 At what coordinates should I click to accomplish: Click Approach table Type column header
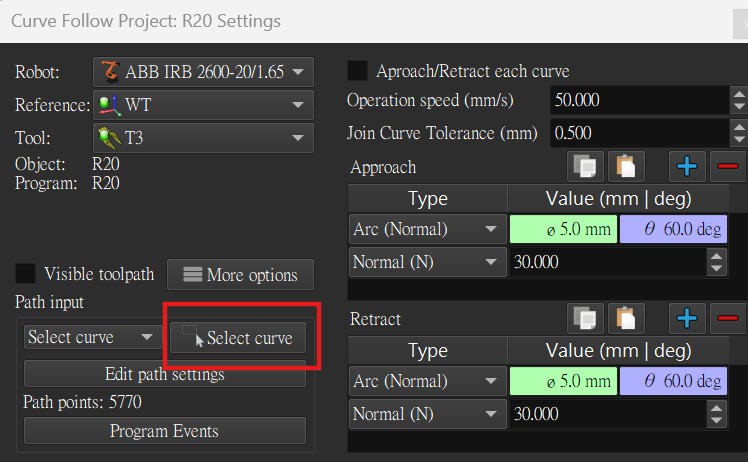(x=427, y=199)
